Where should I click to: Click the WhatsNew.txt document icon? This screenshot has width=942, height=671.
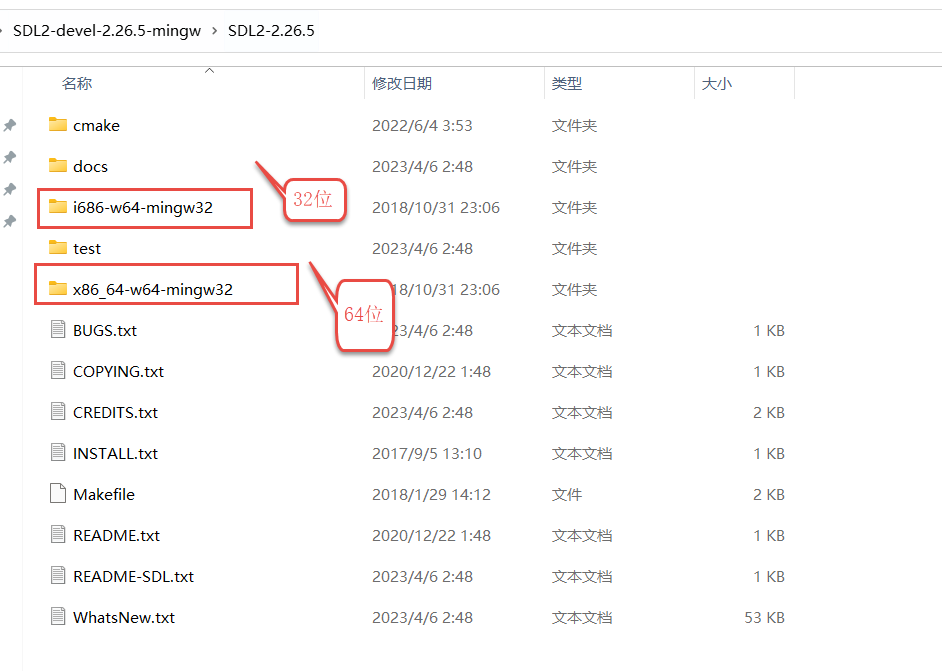coord(57,617)
